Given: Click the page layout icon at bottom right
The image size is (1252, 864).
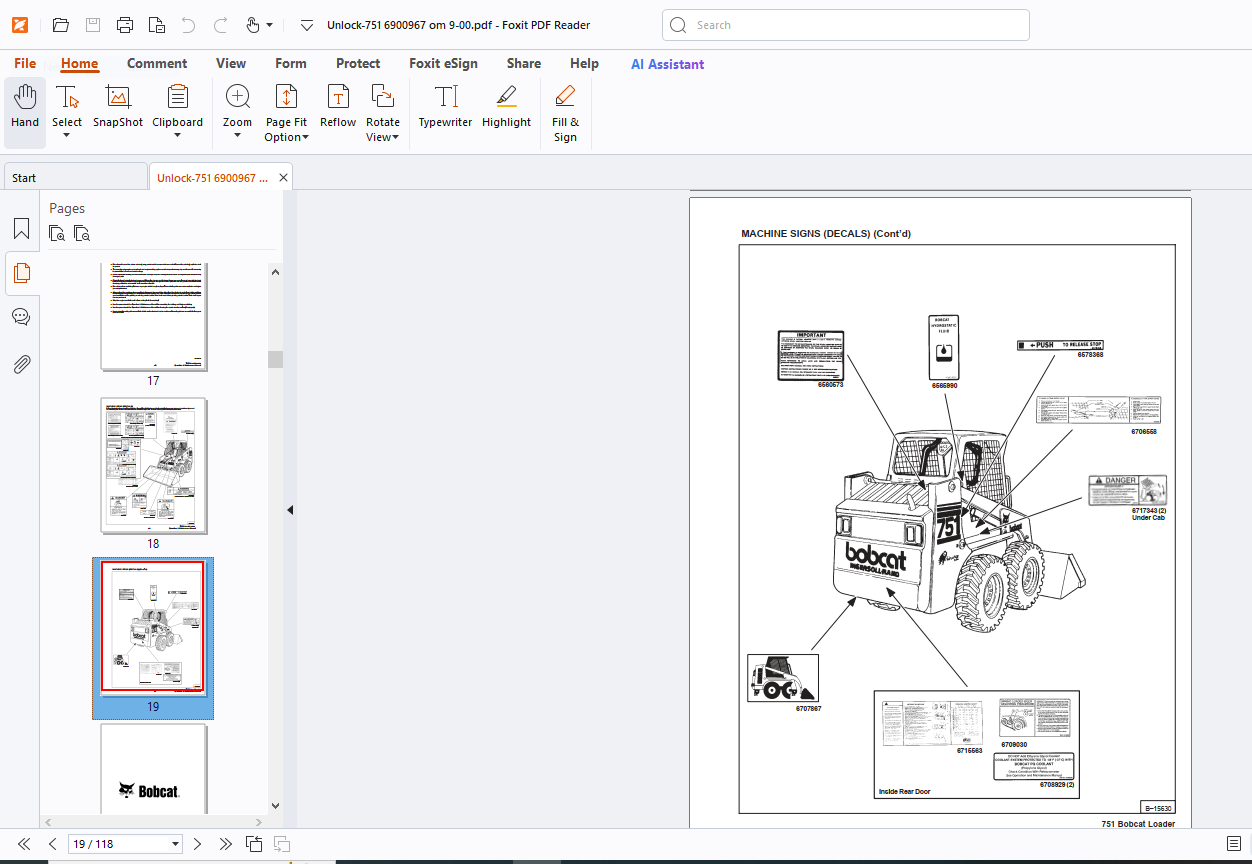Looking at the screenshot, I should coord(1234,844).
